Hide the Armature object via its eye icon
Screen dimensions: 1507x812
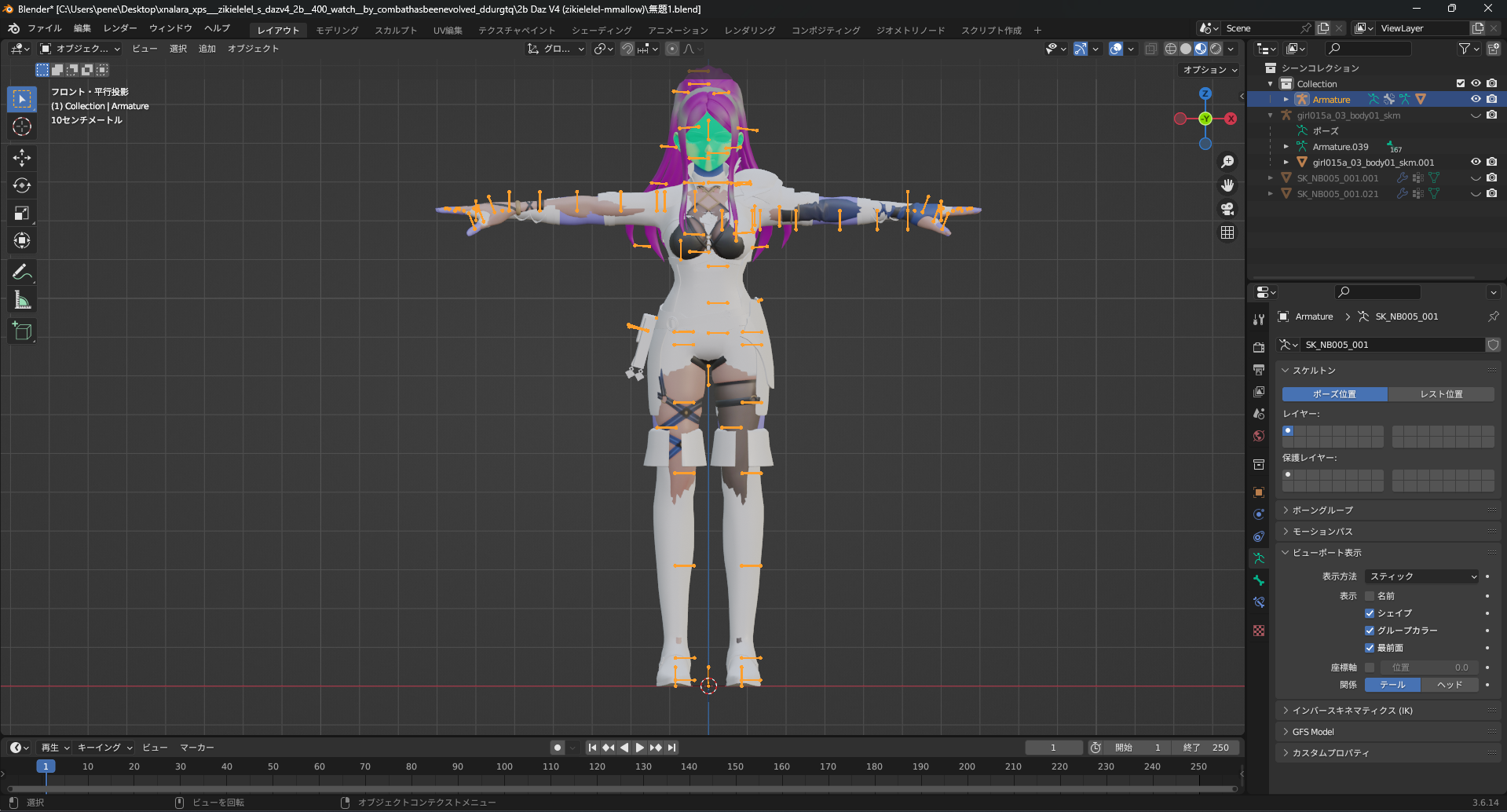pyautogui.click(x=1476, y=99)
